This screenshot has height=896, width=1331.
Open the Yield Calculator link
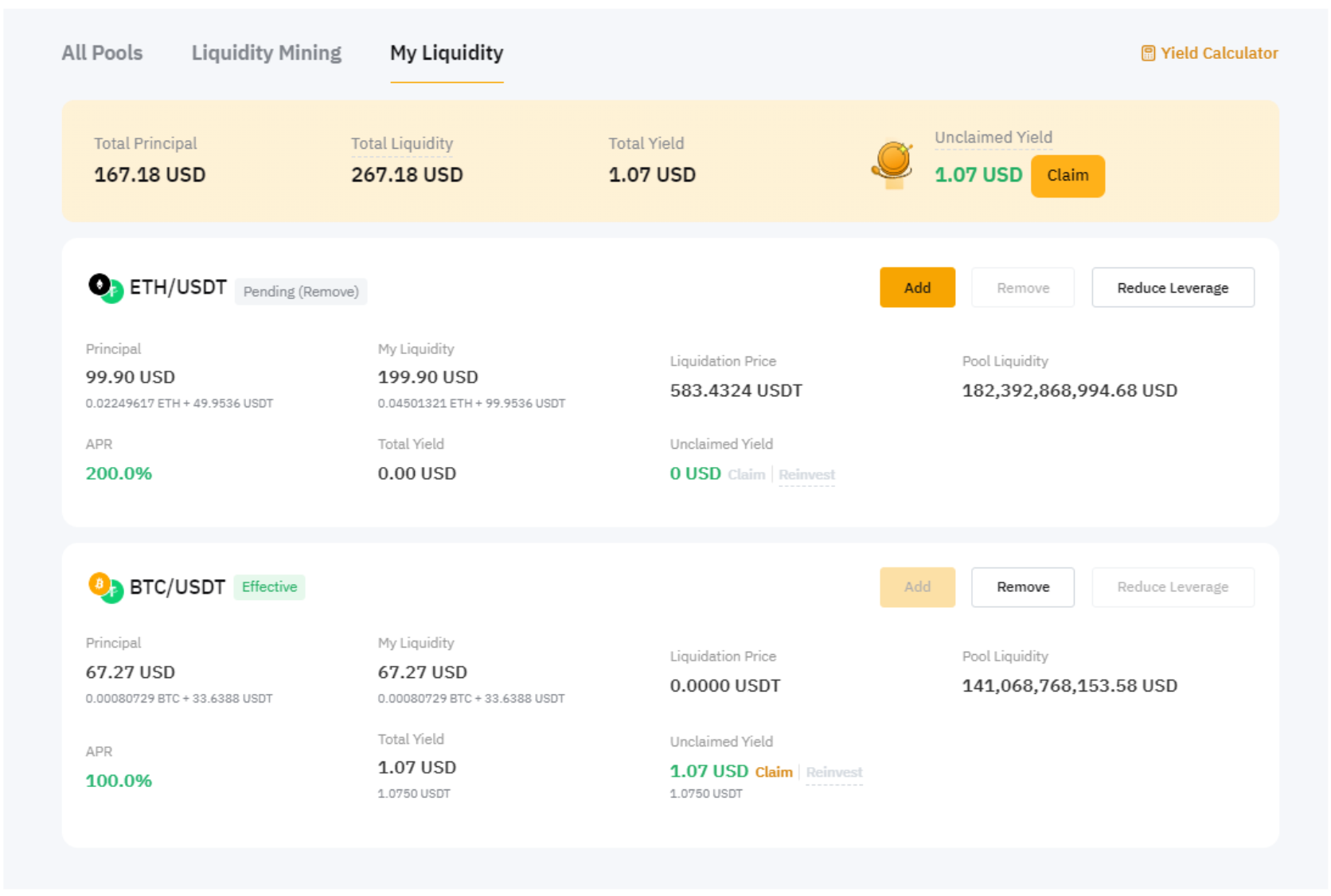pos(1218,53)
